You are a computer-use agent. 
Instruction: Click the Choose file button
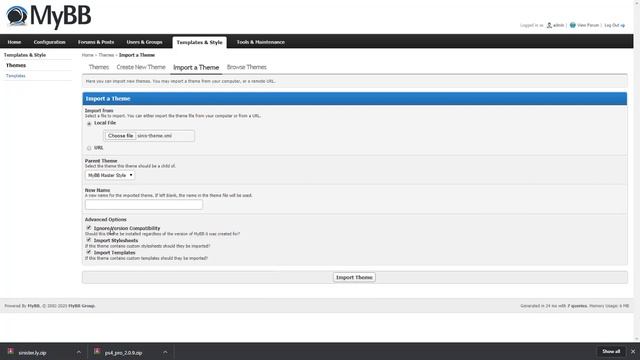coord(120,136)
